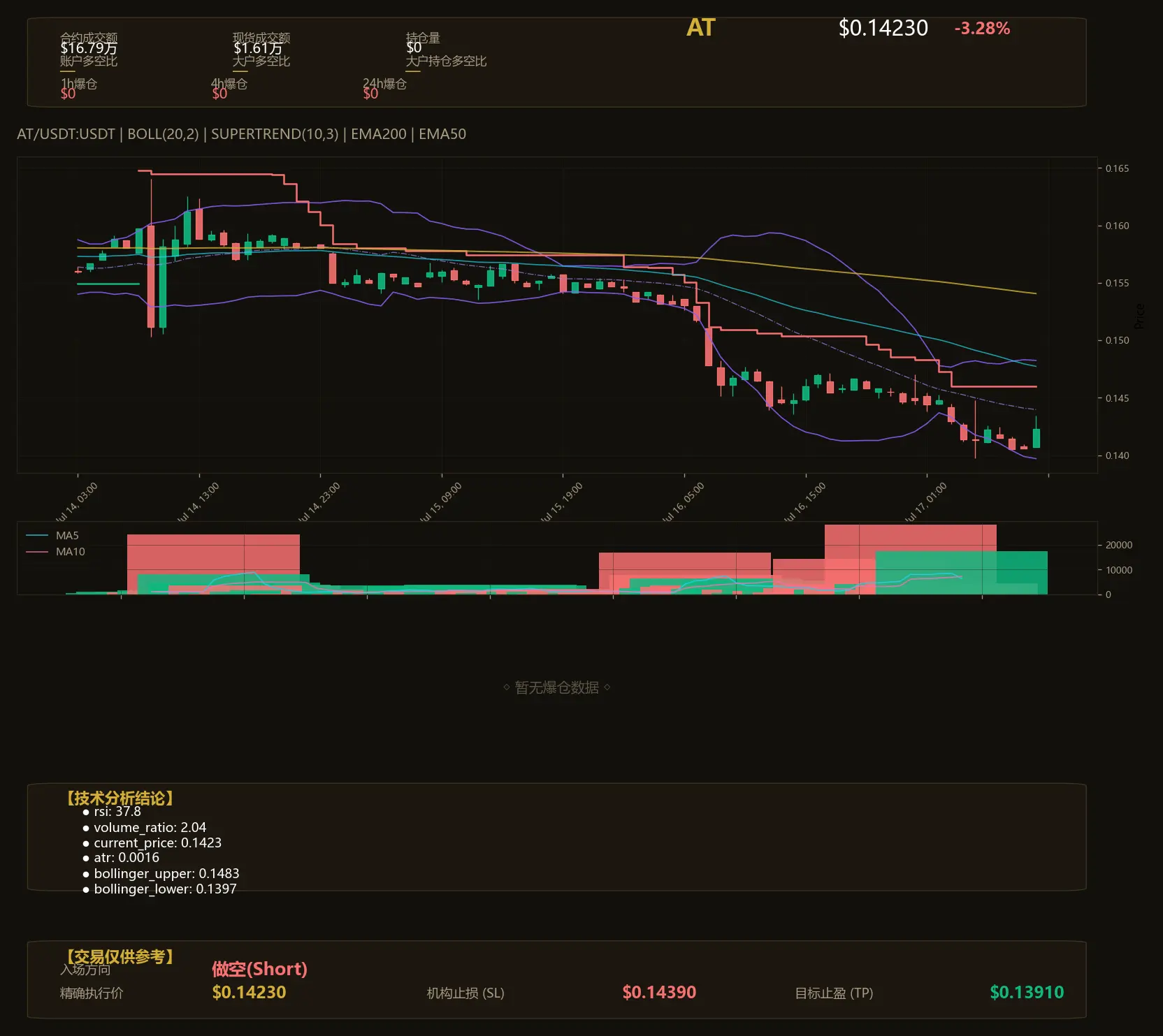Click the 0.160 price axis tick

(x=1117, y=226)
